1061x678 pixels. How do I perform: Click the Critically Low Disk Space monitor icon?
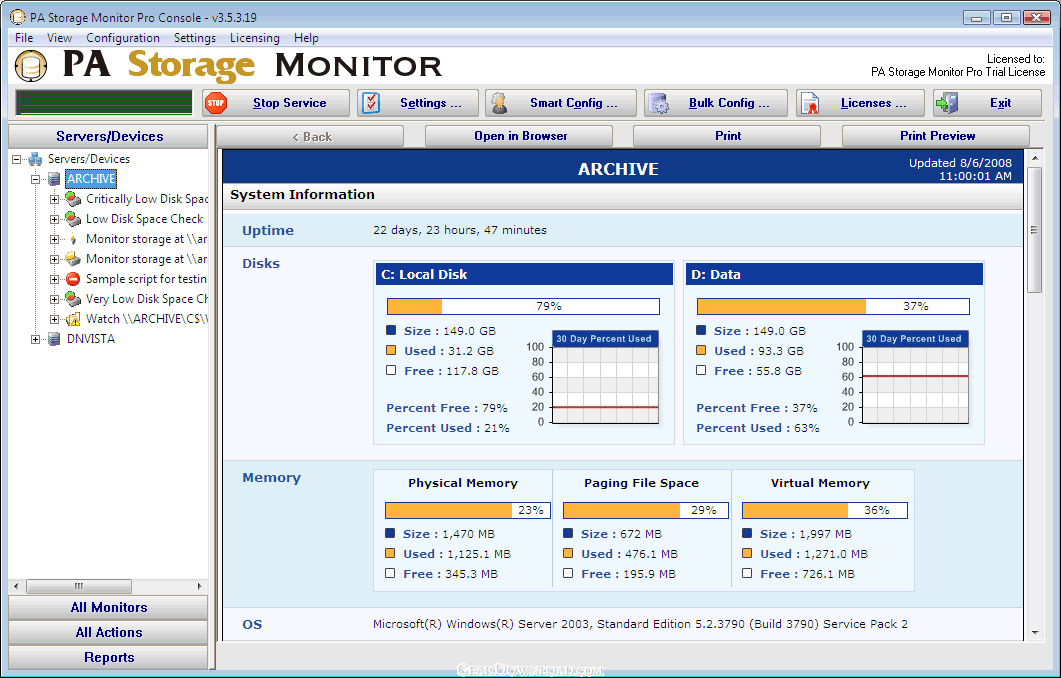[x=73, y=199]
